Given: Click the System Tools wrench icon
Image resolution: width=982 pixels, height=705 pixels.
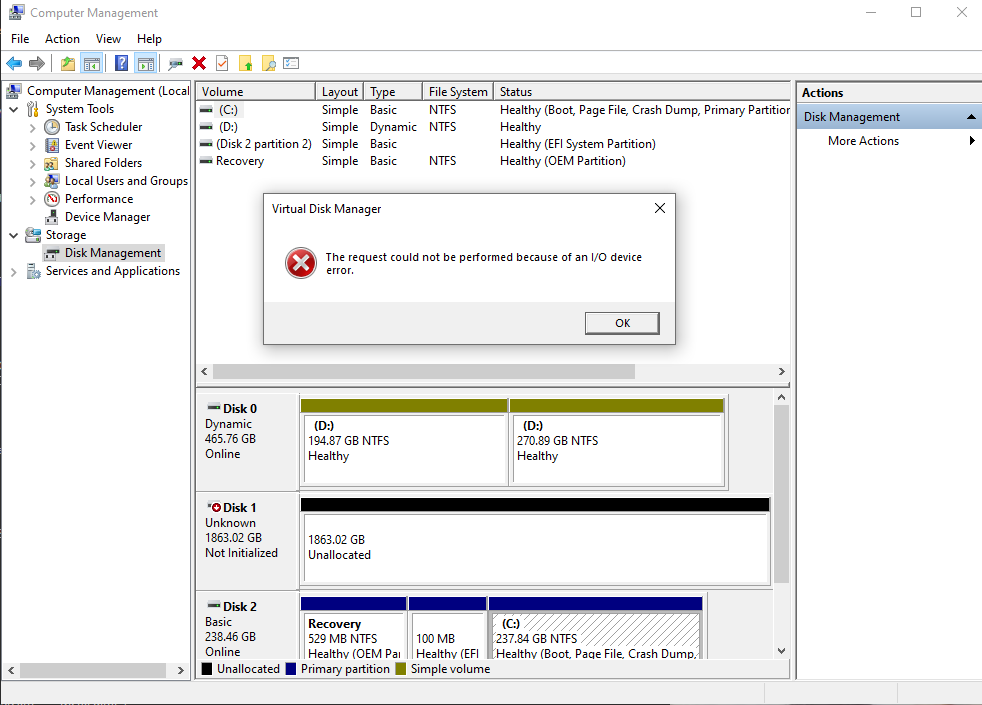Looking at the screenshot, I should pos(33,110).
